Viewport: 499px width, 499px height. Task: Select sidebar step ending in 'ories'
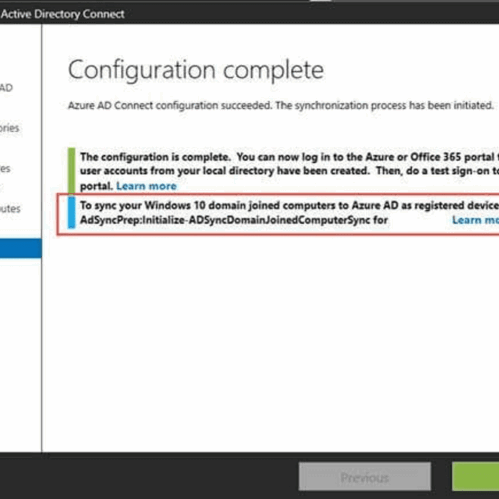(9, 128)
